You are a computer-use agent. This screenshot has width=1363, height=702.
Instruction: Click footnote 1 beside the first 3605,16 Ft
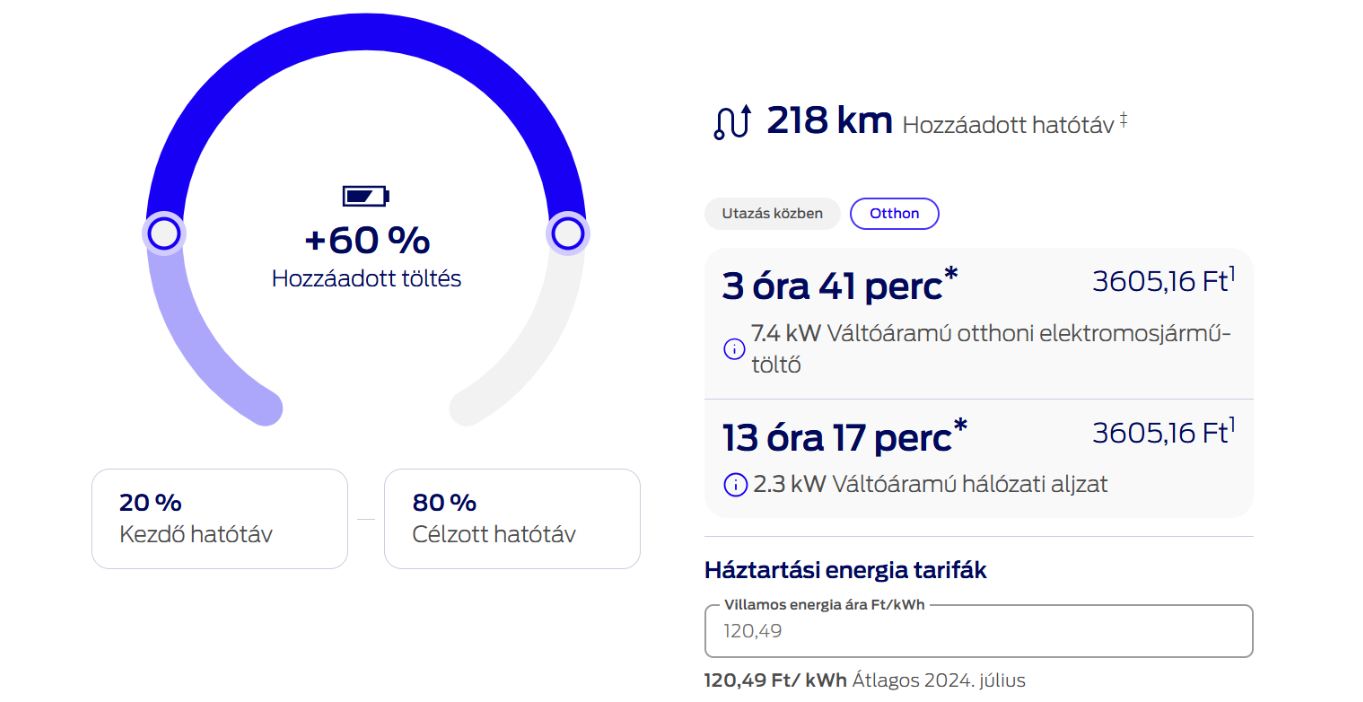(1232, 273)
